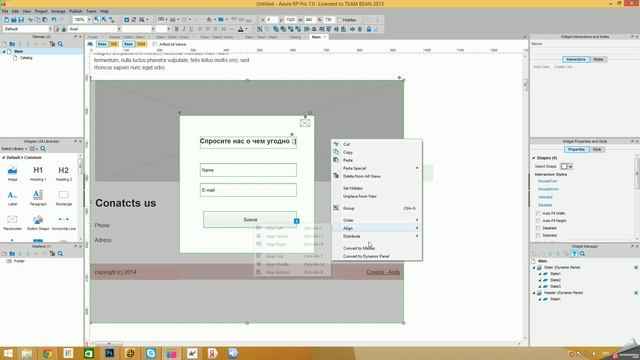640x360 pixels.
Task: Toggle visibility of Header dynamic panel
Action: [636, 293]
